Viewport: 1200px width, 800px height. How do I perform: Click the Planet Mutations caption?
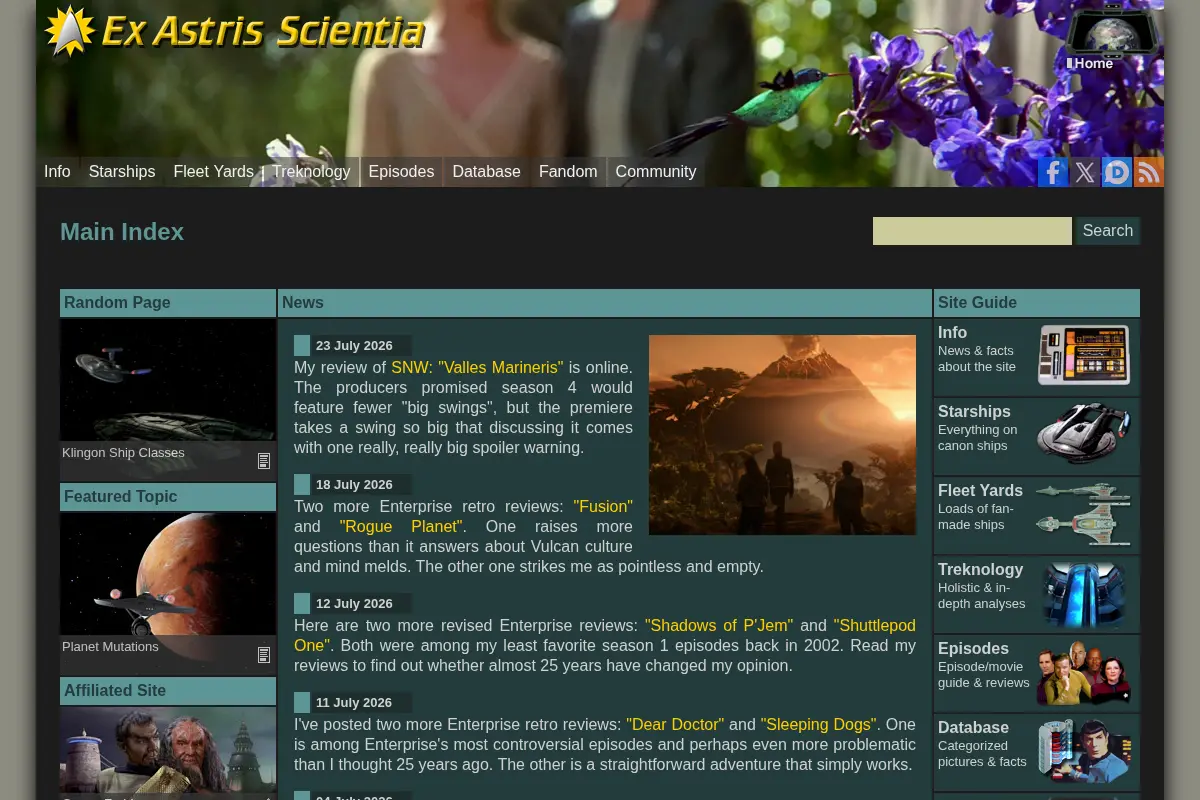110,647
